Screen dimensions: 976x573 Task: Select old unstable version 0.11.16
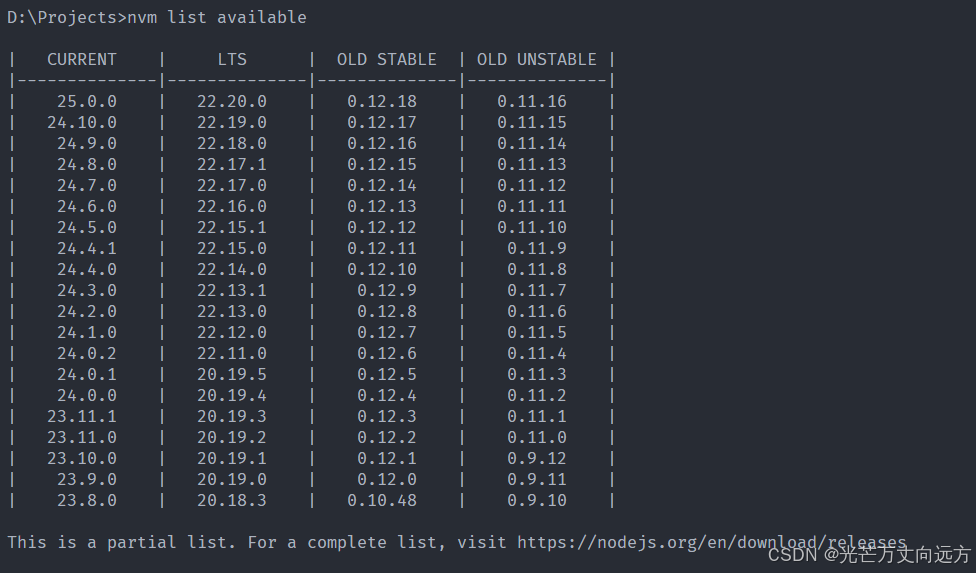[x=532, y=101]
